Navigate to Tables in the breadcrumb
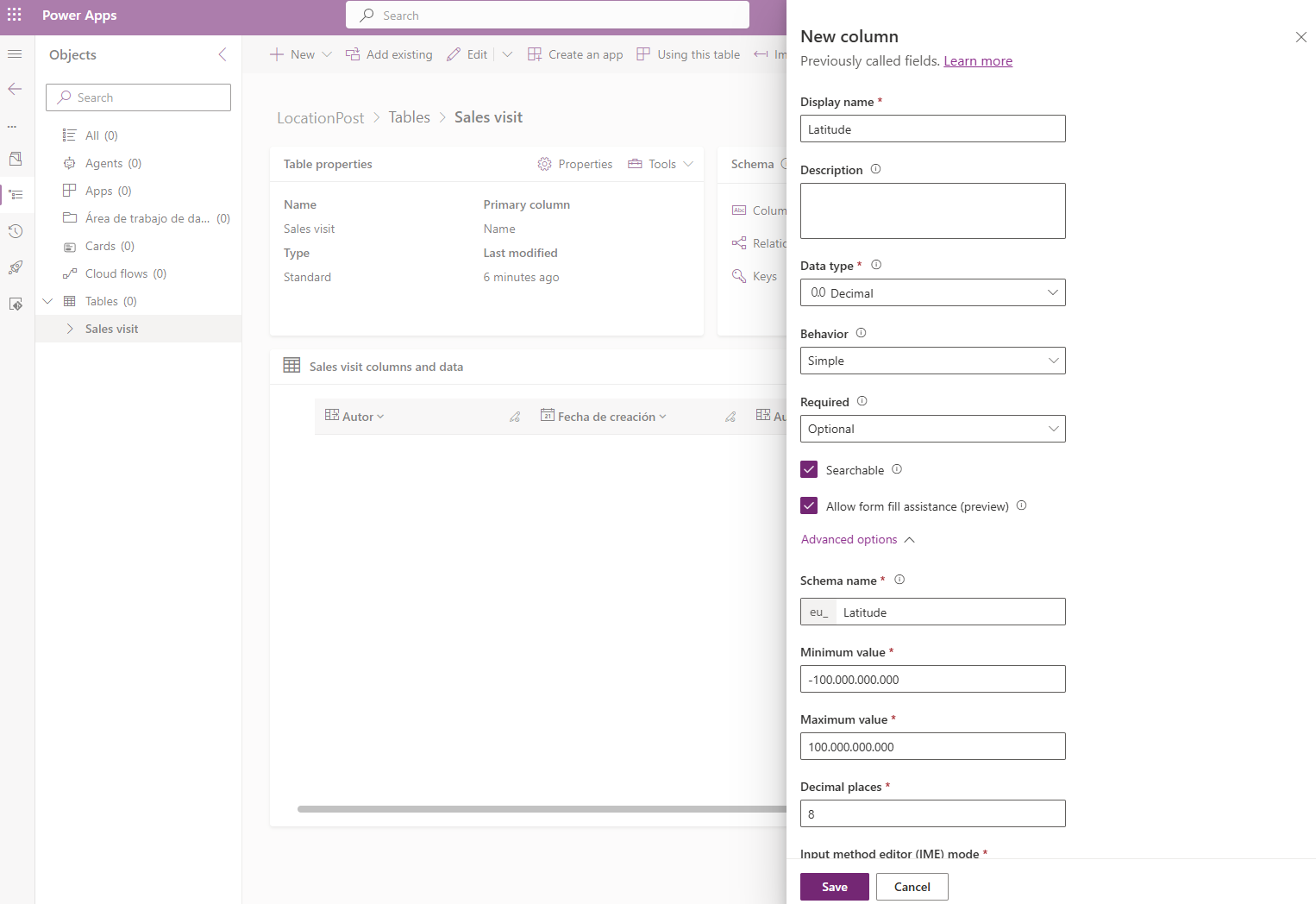This screenshot has width=1316, height=904. 409,116
